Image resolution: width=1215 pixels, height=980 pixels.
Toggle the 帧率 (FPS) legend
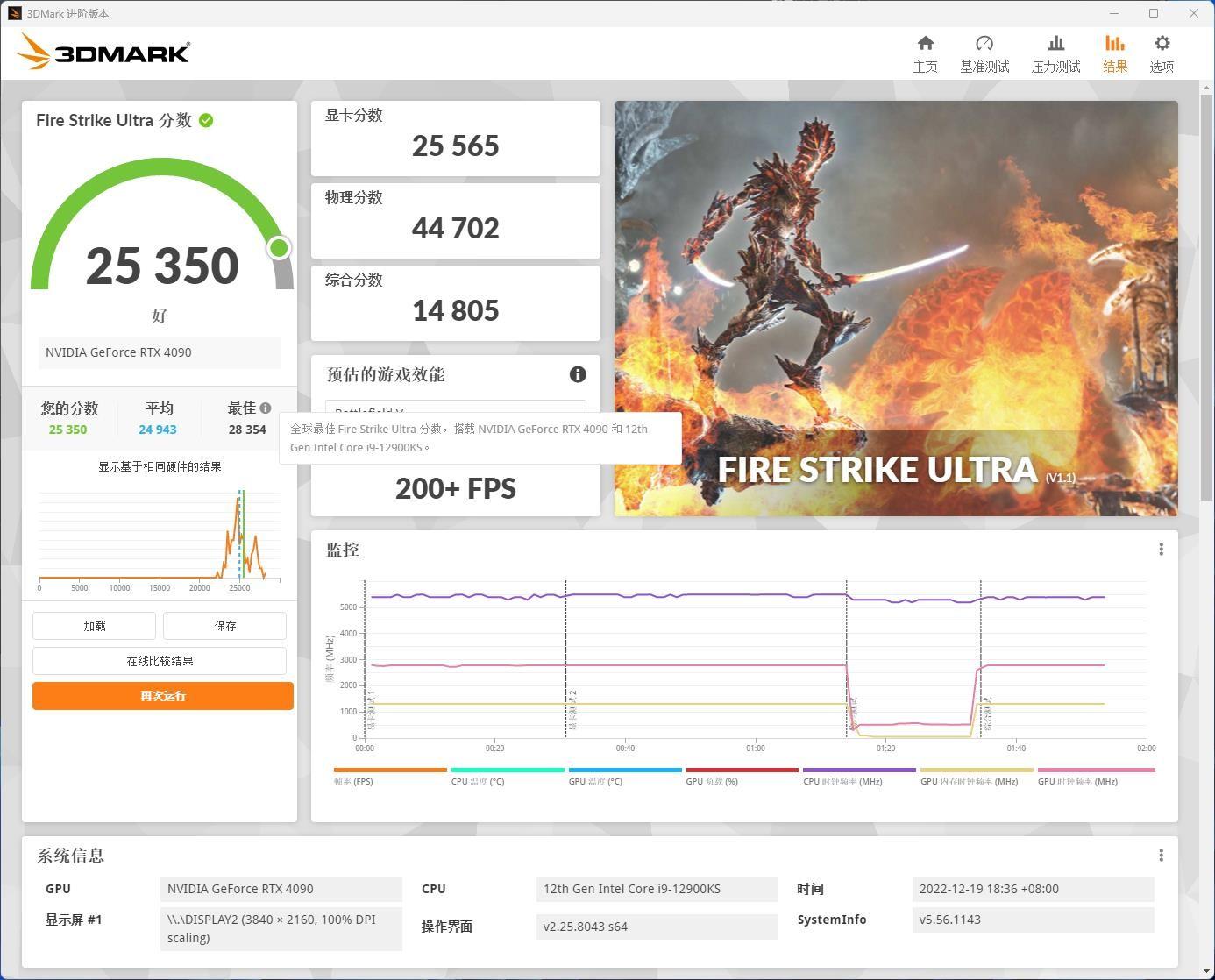(x=390, y=777)
